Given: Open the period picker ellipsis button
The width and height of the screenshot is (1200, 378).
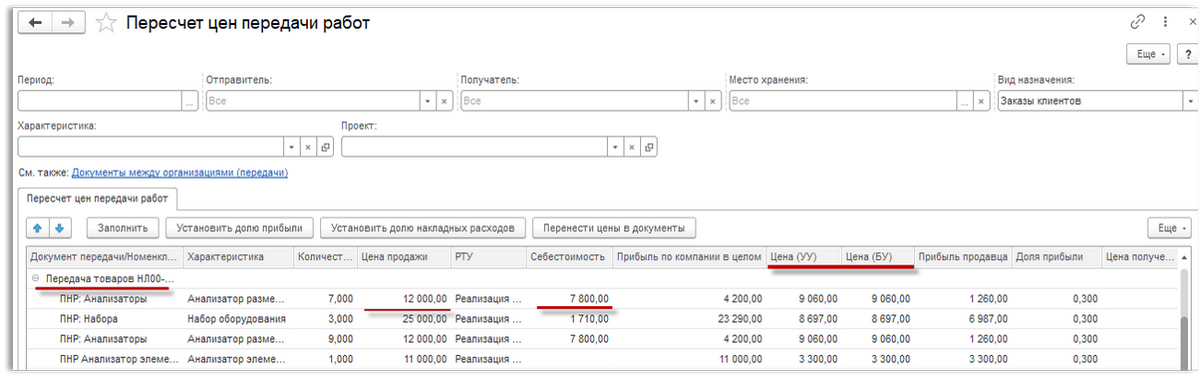Looking at the screenshot, I should (190, 101).
